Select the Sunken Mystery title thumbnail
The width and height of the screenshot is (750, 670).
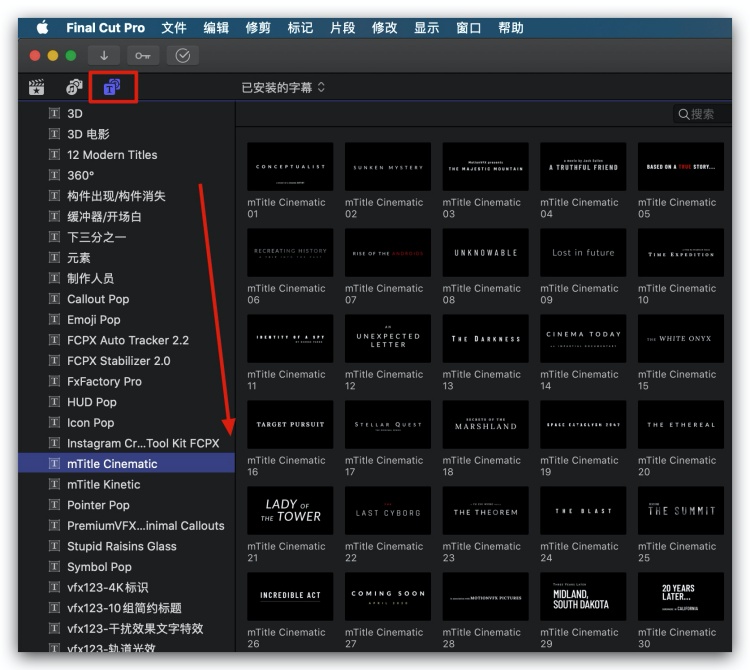[387, 166]
